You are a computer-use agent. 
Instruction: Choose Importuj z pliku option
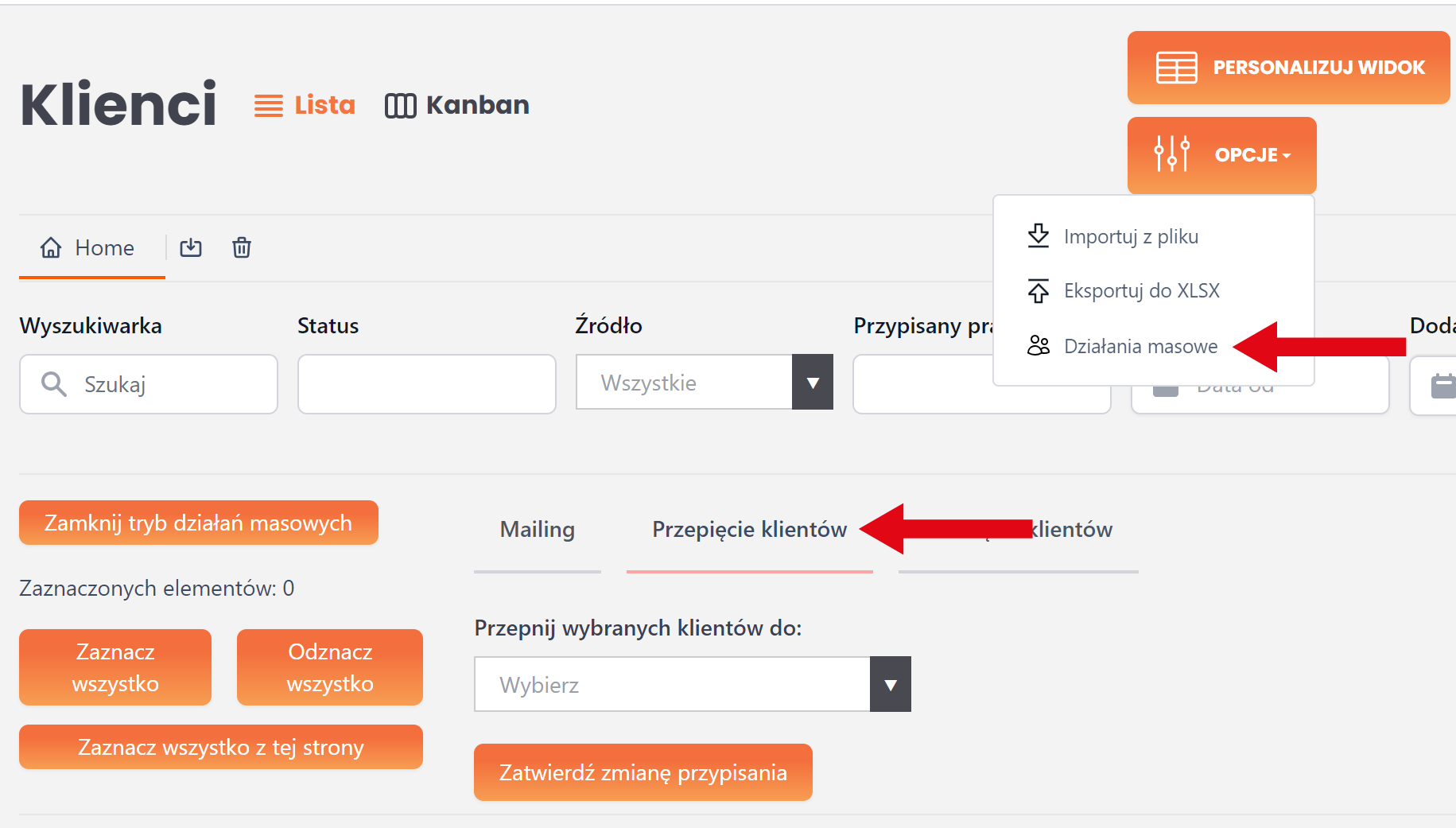coord(1130,236)
